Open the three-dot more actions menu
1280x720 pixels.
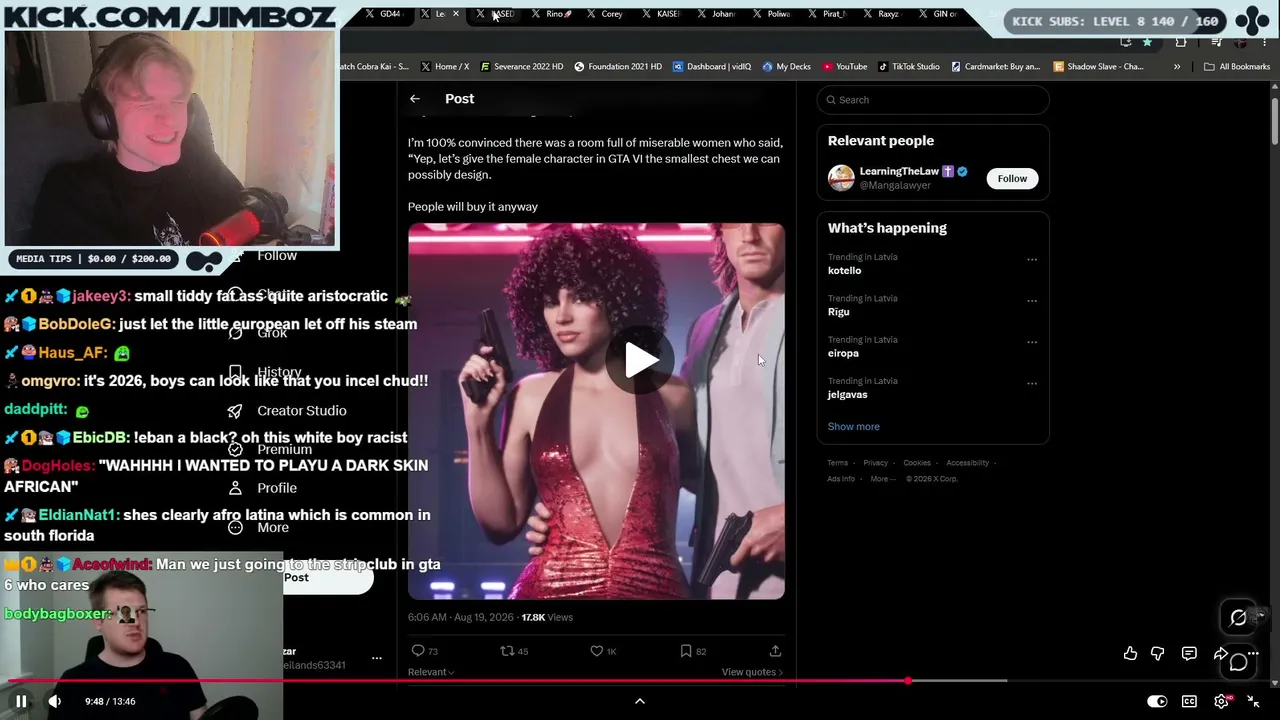point(1253,653)
